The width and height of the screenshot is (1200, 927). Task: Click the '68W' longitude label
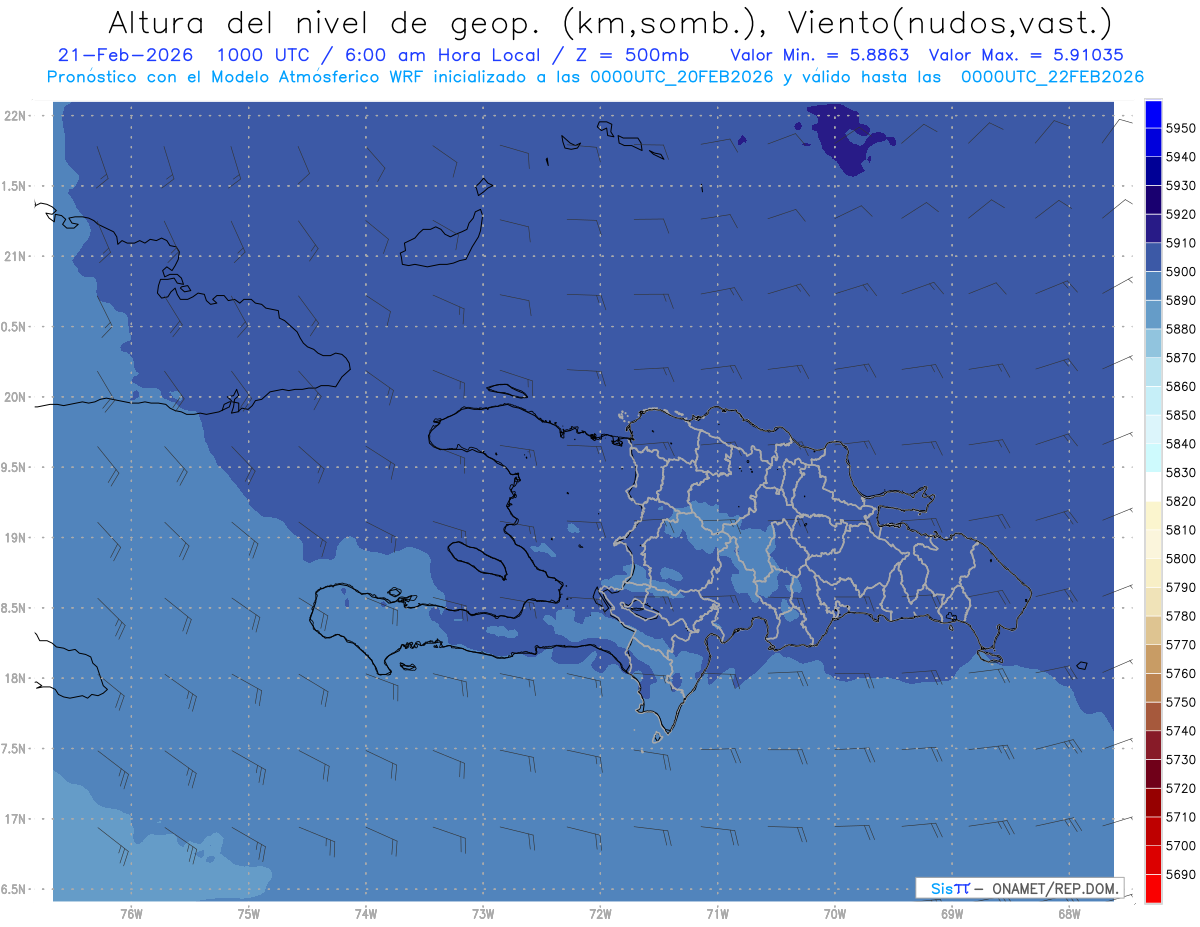point(1069,914)
